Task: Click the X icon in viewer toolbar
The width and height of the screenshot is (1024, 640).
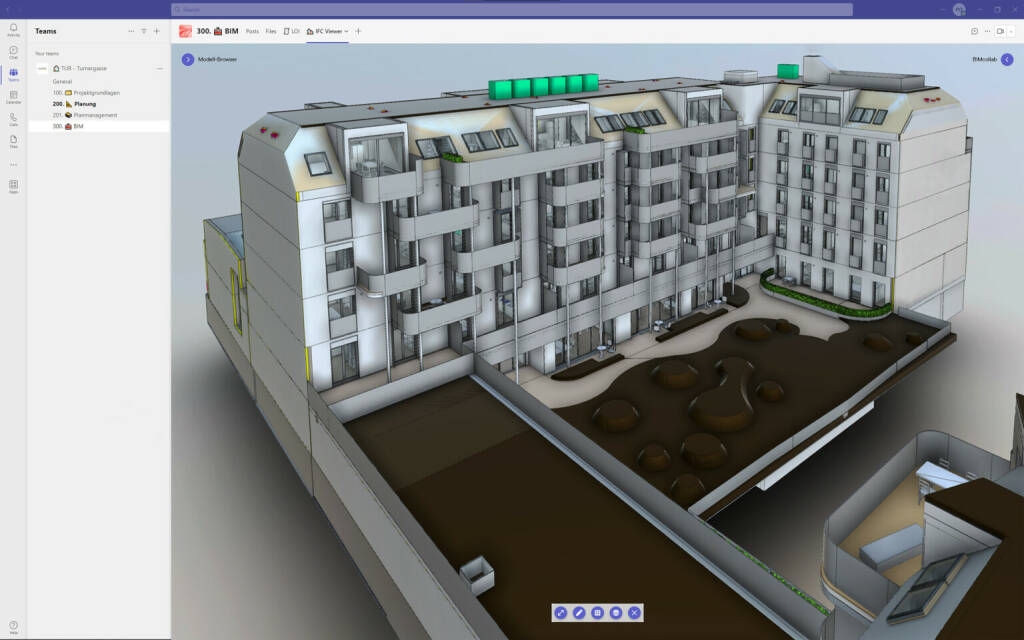Action: click(634, 612)
